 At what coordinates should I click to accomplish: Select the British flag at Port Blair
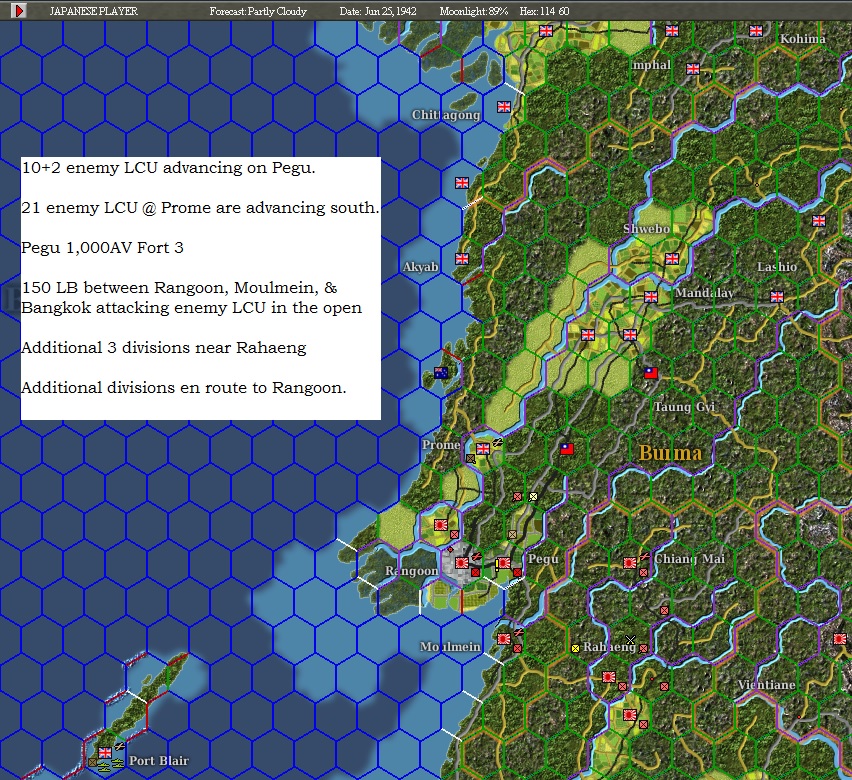click(x=105, y=753)
